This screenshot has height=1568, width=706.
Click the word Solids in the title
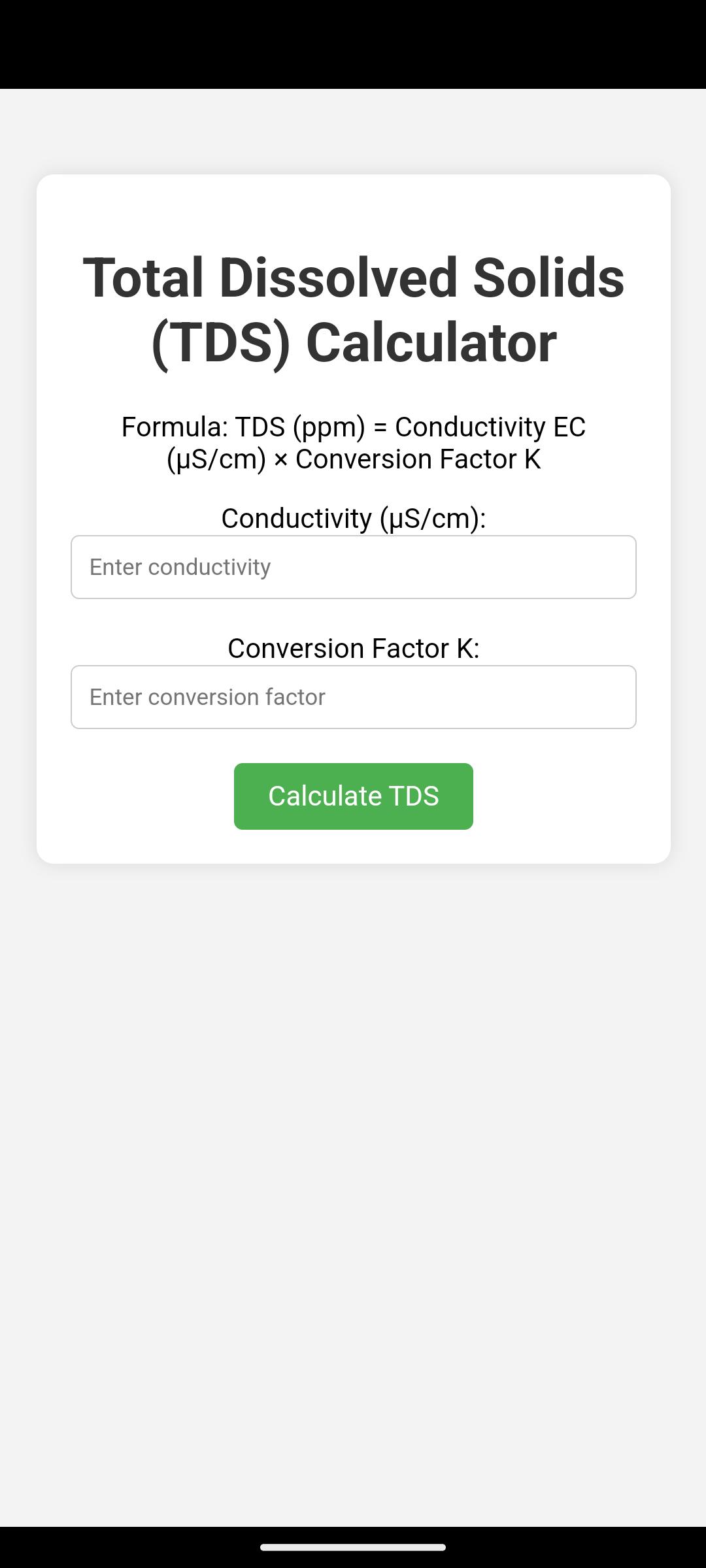[x=548, y=278]
